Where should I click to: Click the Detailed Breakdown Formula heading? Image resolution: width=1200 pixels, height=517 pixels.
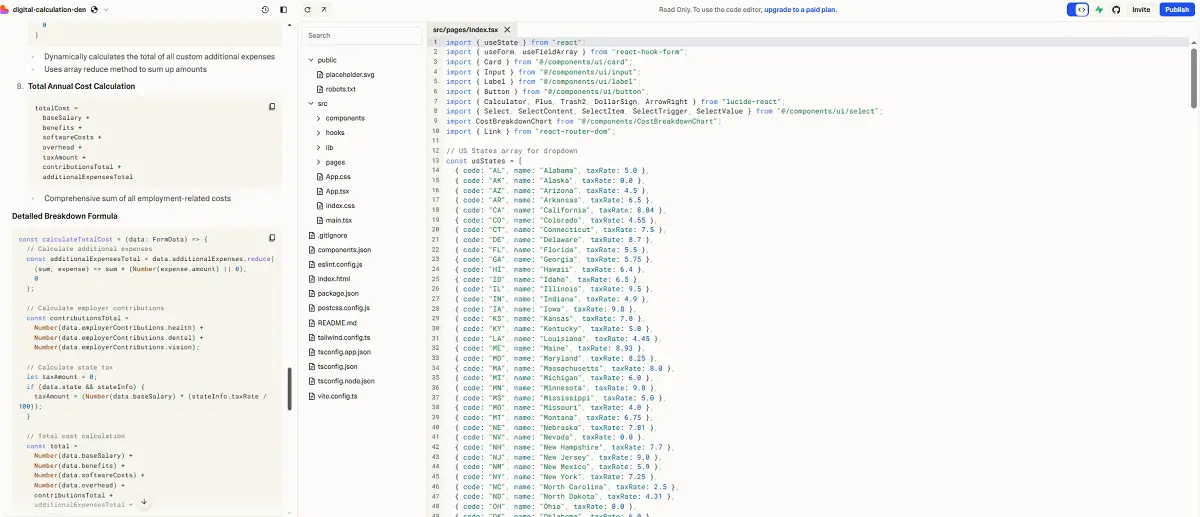(x=65, y=216)
